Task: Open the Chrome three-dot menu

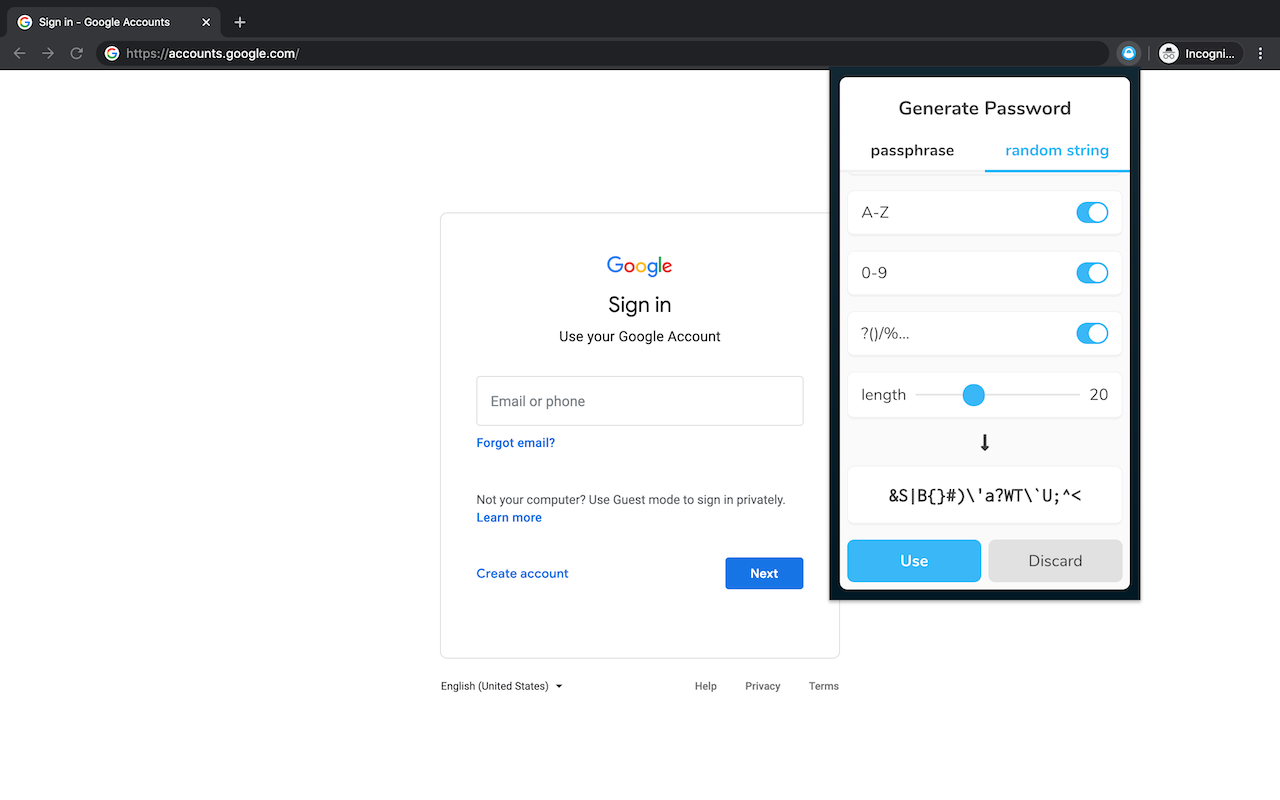Action: [x=1260, y=53]
